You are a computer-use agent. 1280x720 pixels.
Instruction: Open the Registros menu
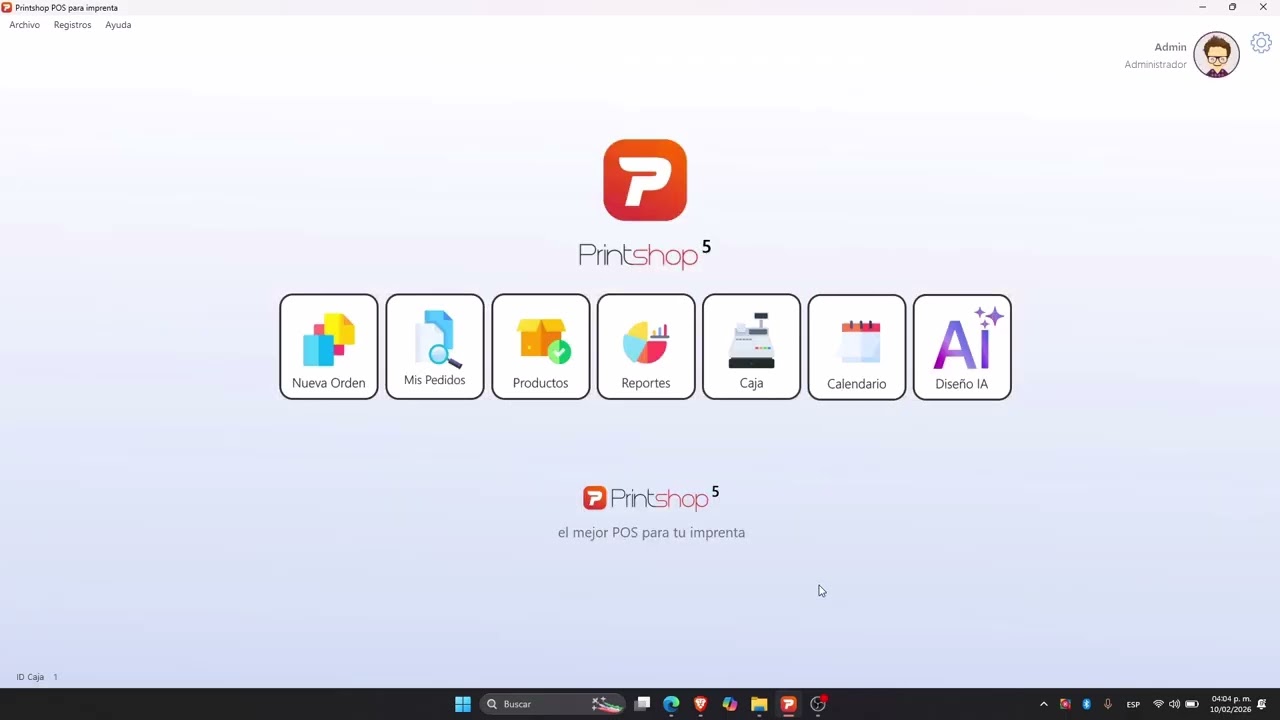coord(72,25)
